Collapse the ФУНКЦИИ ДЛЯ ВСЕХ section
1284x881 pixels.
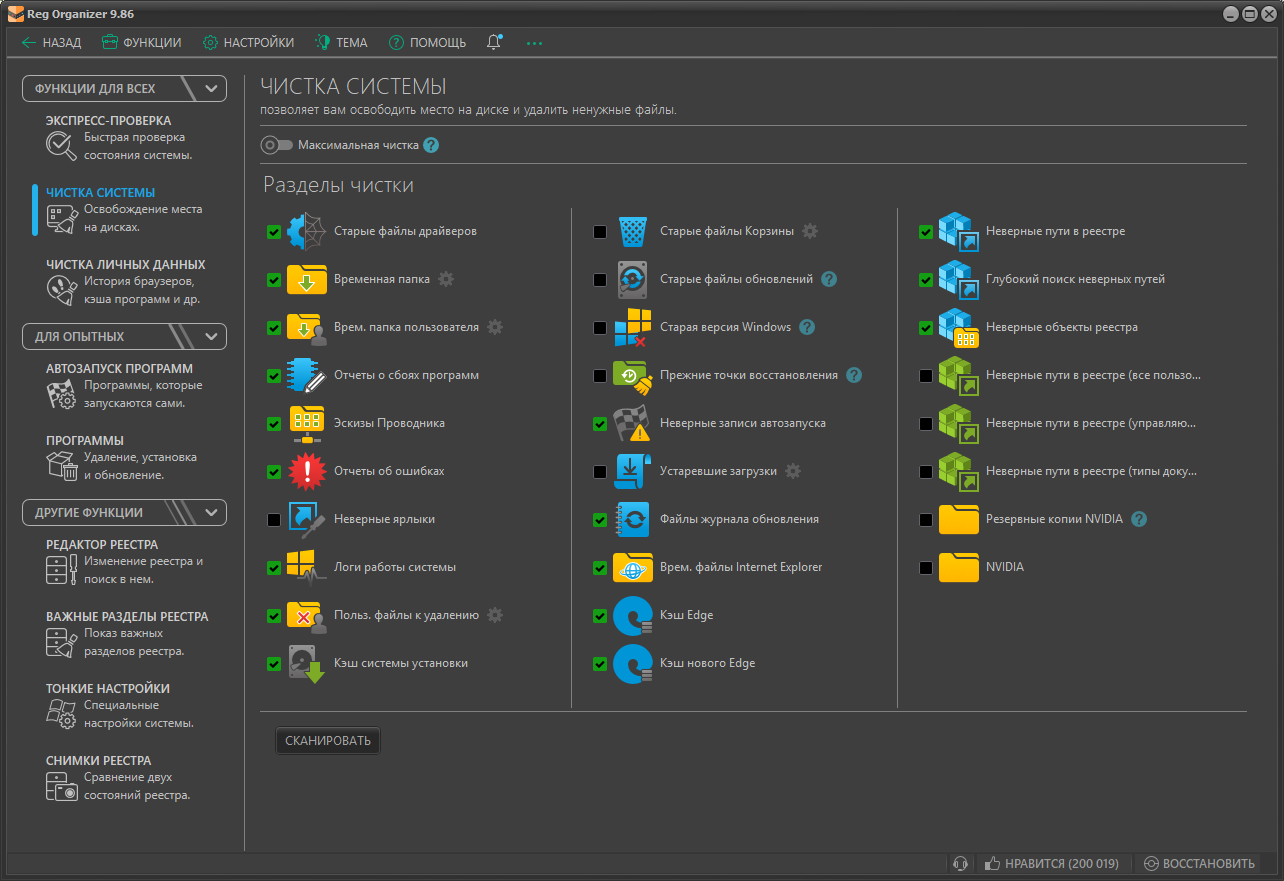point(211,89)
